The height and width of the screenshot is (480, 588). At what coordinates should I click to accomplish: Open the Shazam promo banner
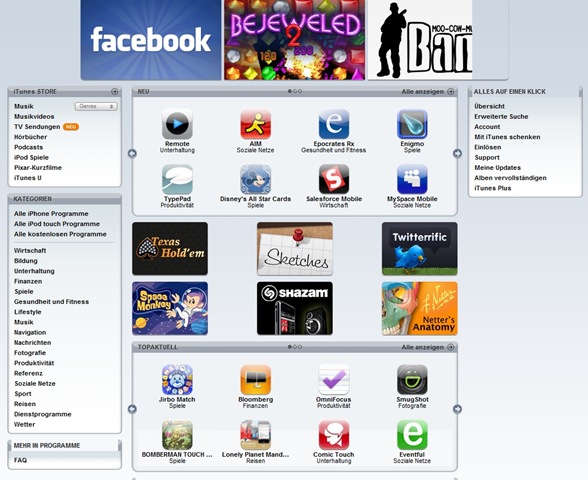tap(295, 308)
